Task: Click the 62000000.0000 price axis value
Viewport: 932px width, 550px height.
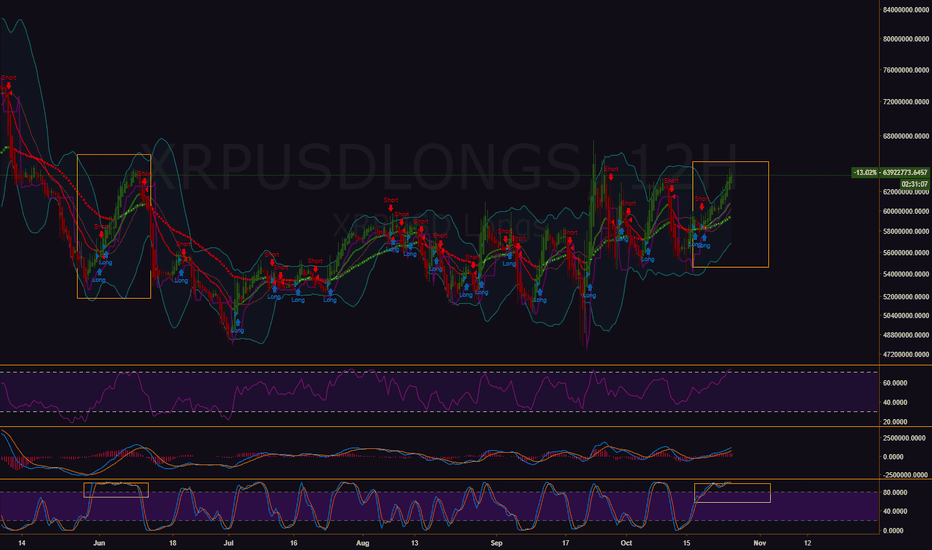Action: [x=906, y=192]
